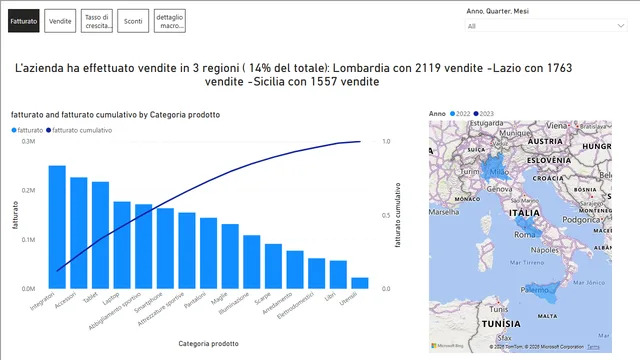Click the dropdown chevron arrow of slicer
The image size is (640, 360).
click(x=620, y=26)
